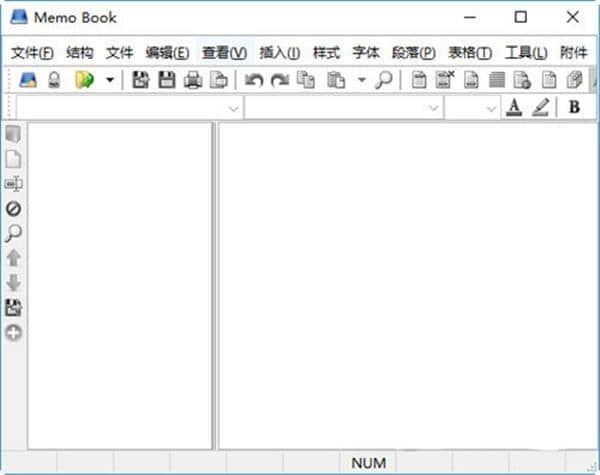Open the 编辑(E) menu
The height and width of the screenshot is (475, 600).
pyautogui.click(x=167, y=53)
